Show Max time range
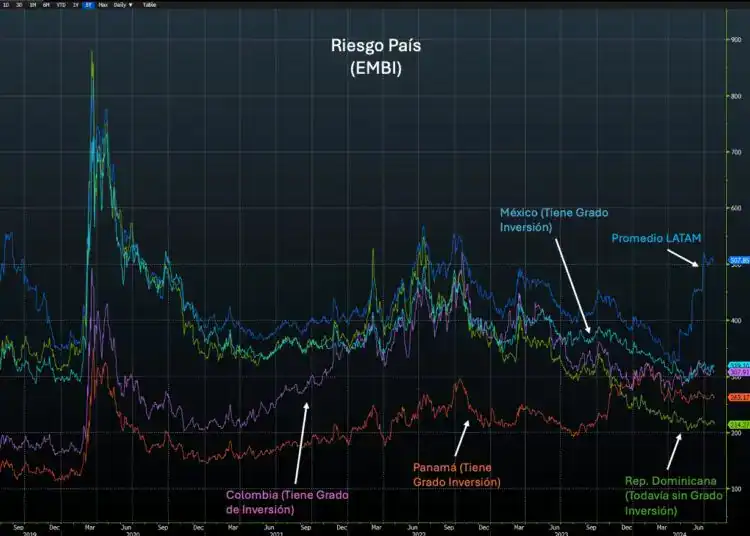The width and height of the screenshot is (750, 536). click(102, 5)
